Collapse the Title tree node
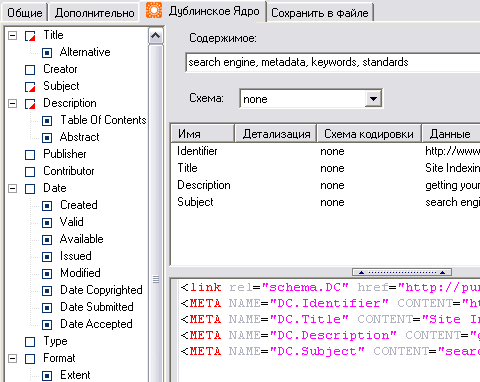480x382 pixels. [x=12, y=35]
